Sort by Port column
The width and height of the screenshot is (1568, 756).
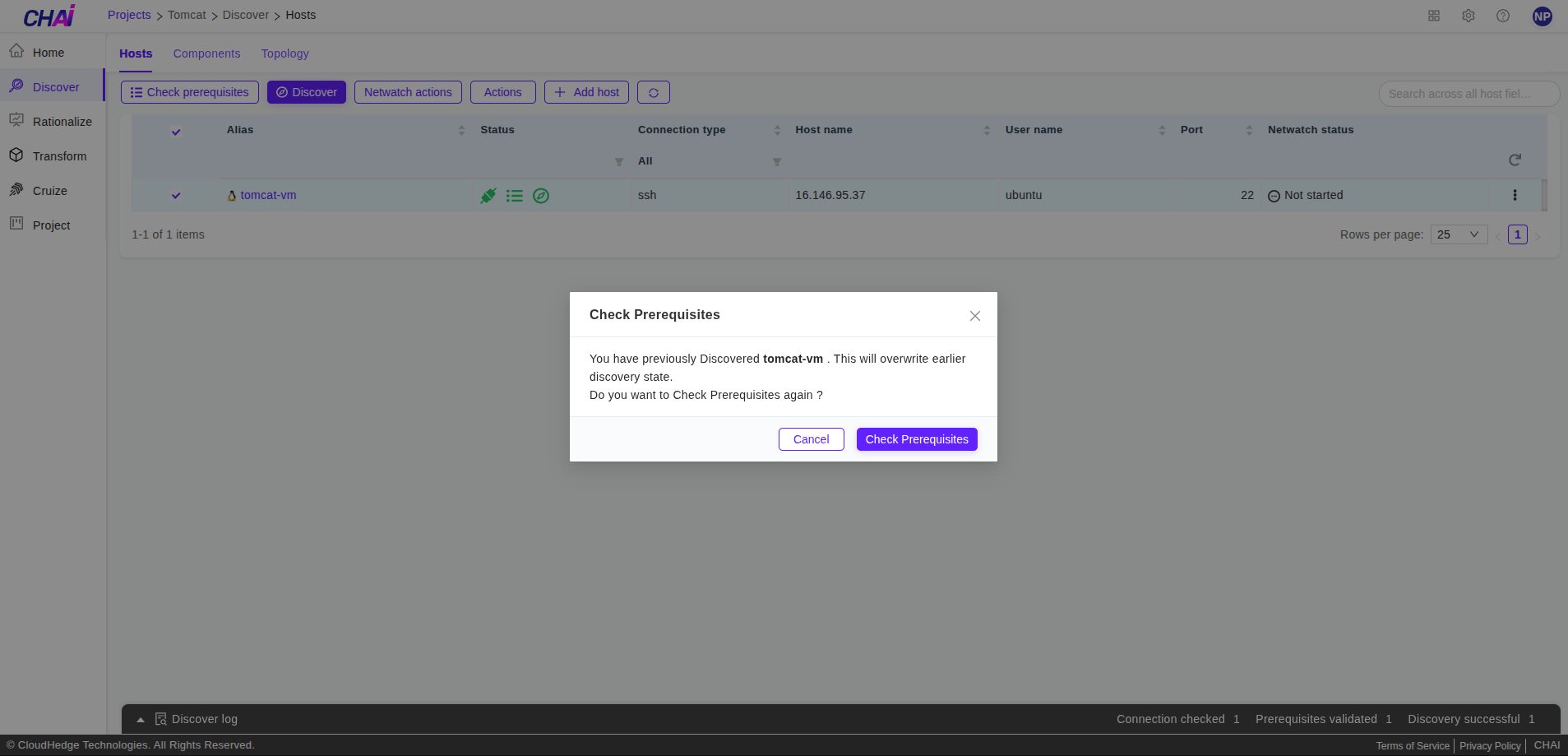pos(1249,130)
